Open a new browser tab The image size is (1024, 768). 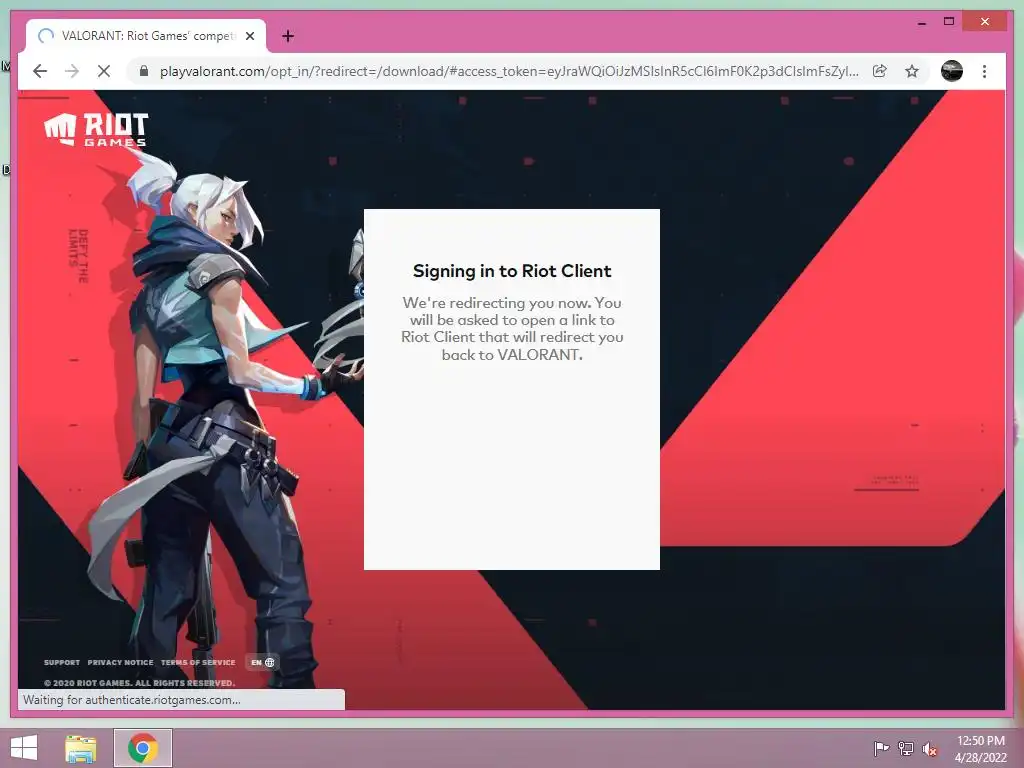pyautogui.click(x=288, y=36)
